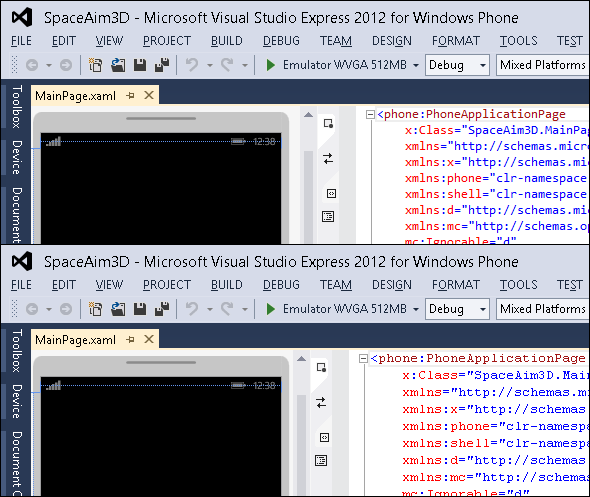Close MainPage.xaml tab in top window
The width and height of the screenshot is (590, 497).
pos(149,95)
